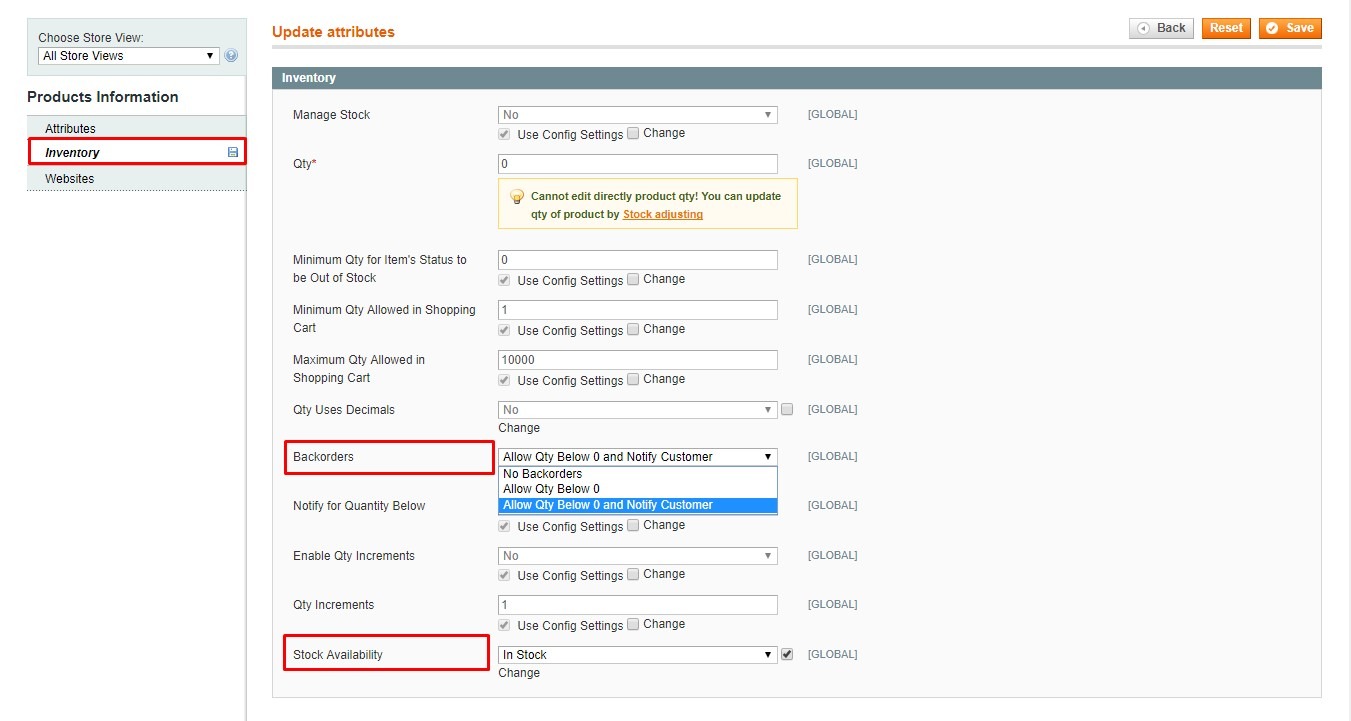The height and width of the screenshot is (721, 1351).
Task: Click the save icon on Inventory tab
Action: tap(233, 153)
